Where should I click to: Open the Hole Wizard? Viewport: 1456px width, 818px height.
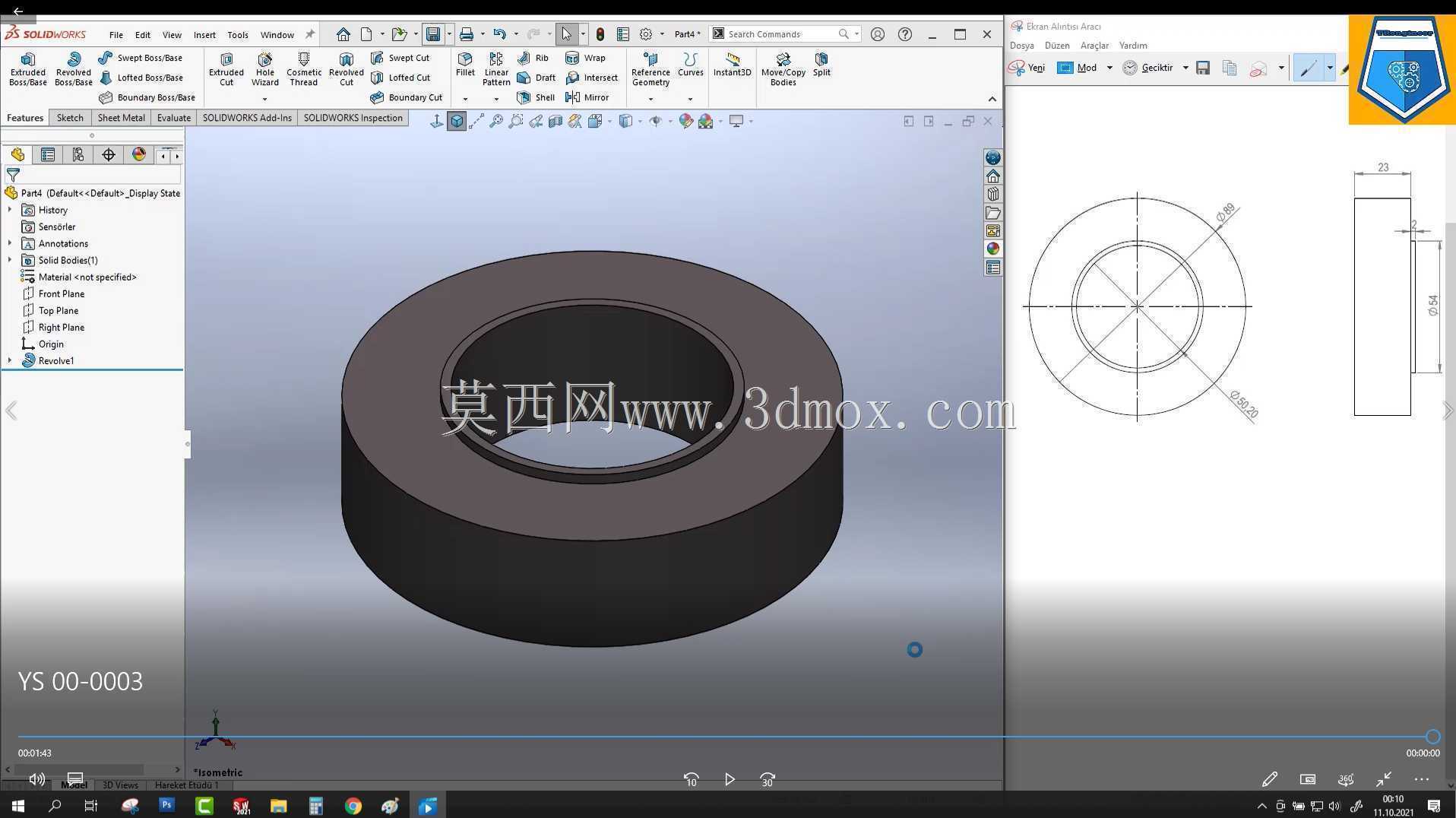(x=264, y=69)
